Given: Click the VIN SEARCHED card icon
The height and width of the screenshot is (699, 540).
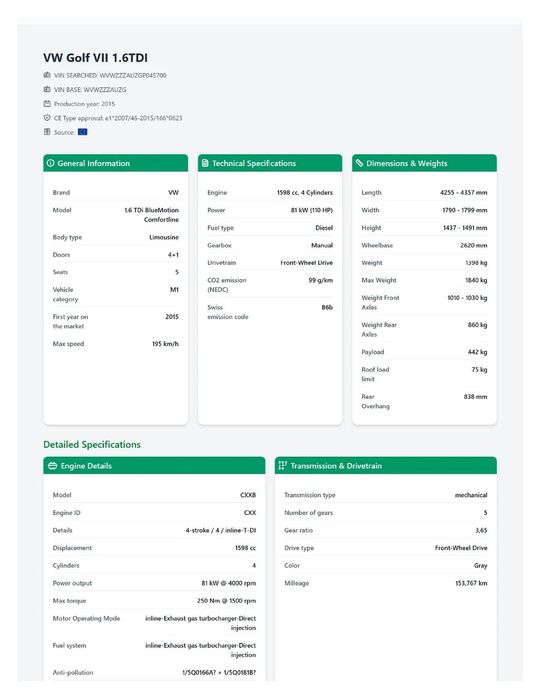Looking at the screenshot, I should pos(47,75).
